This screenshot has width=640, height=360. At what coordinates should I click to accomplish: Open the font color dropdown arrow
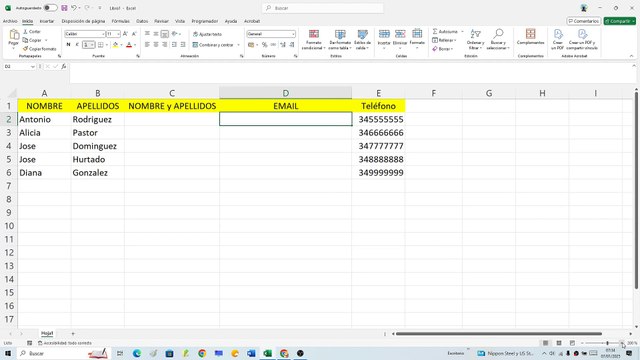(x=135, y=44)
